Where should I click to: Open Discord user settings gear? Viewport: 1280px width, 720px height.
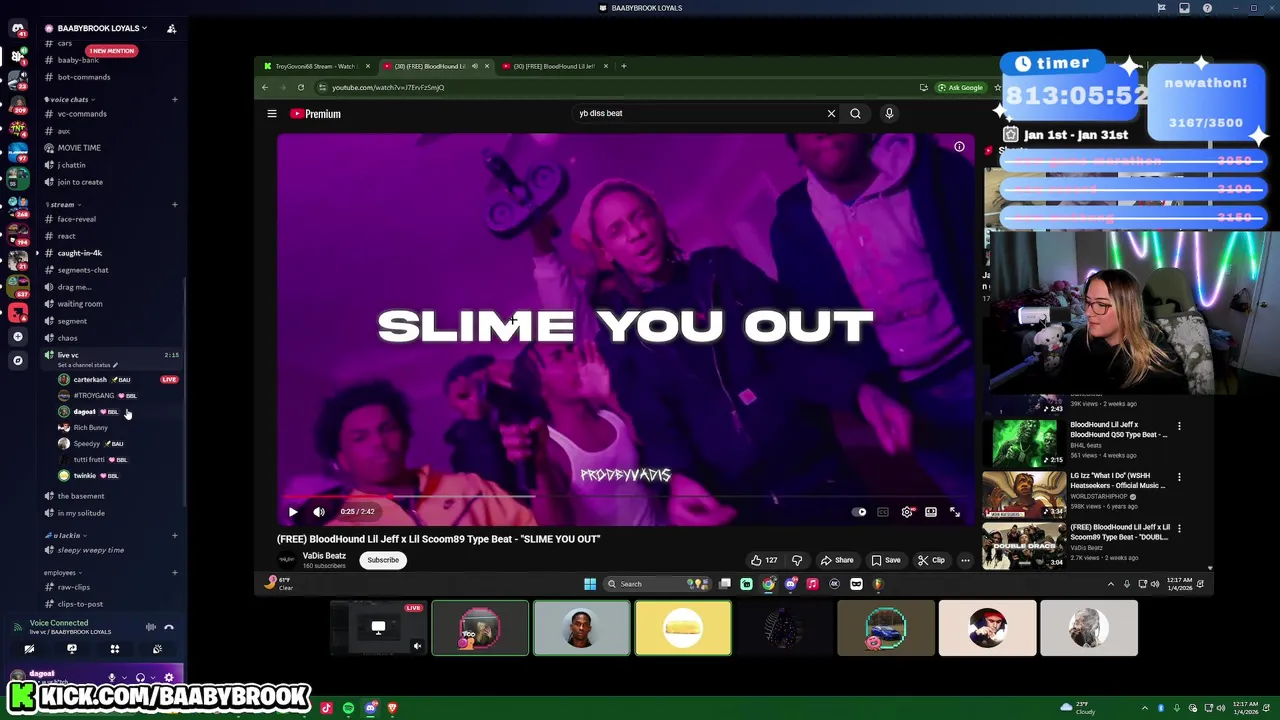pos(168,677)
